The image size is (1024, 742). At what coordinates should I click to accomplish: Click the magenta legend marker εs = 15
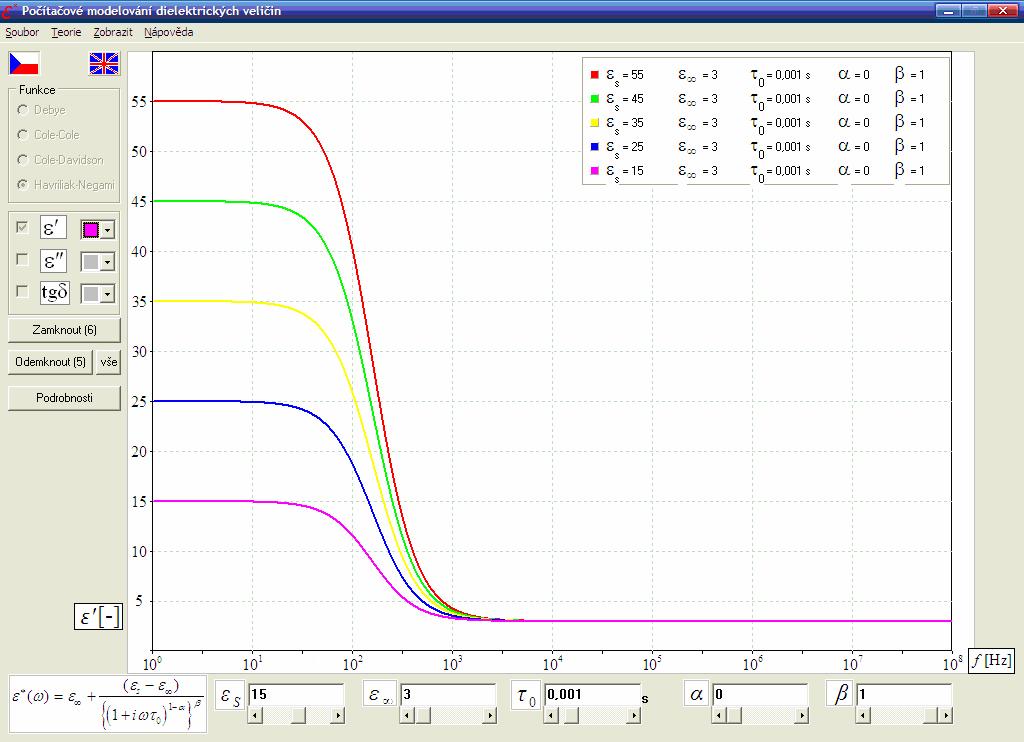(595, 170)
